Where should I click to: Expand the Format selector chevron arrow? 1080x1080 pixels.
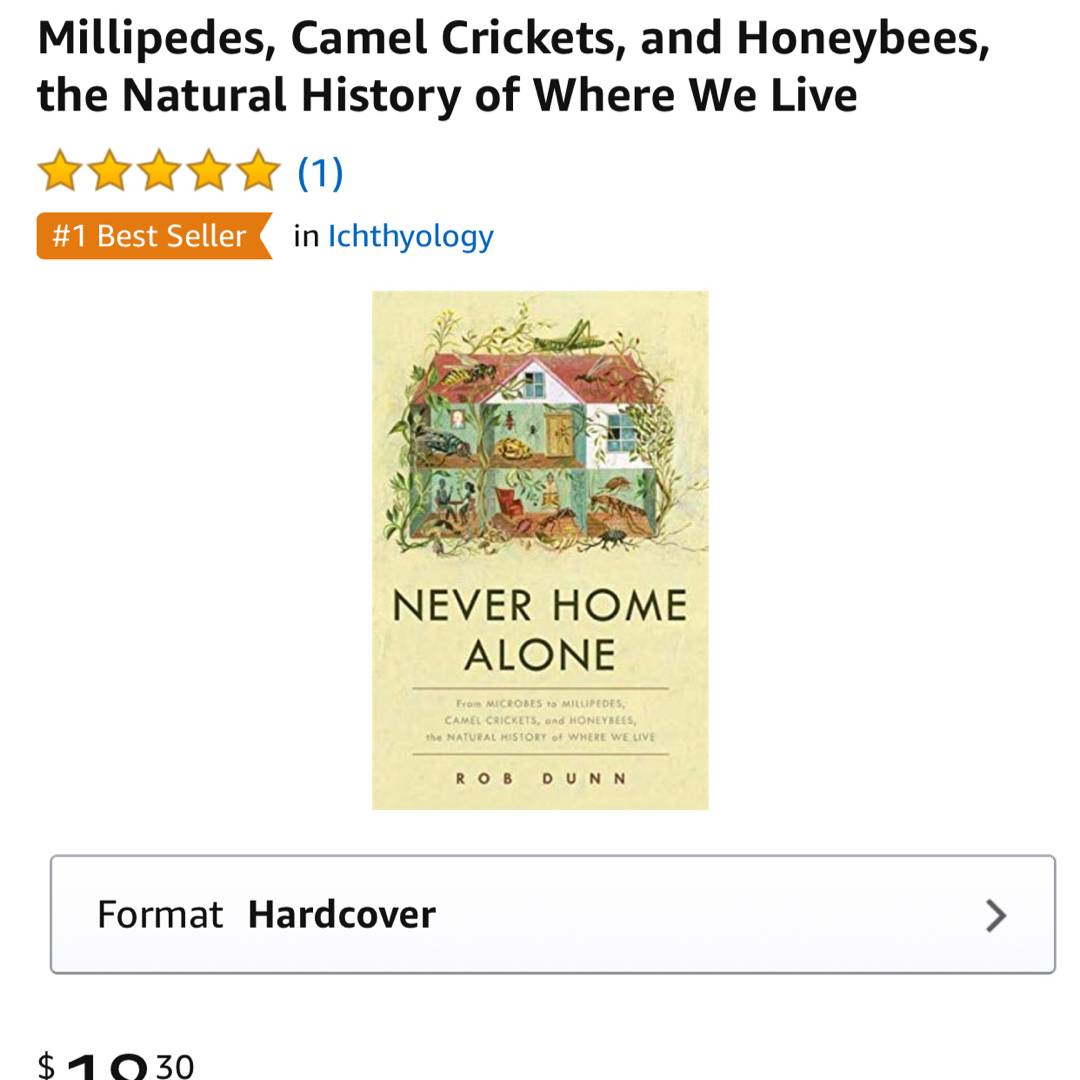[x=995, y=915]
